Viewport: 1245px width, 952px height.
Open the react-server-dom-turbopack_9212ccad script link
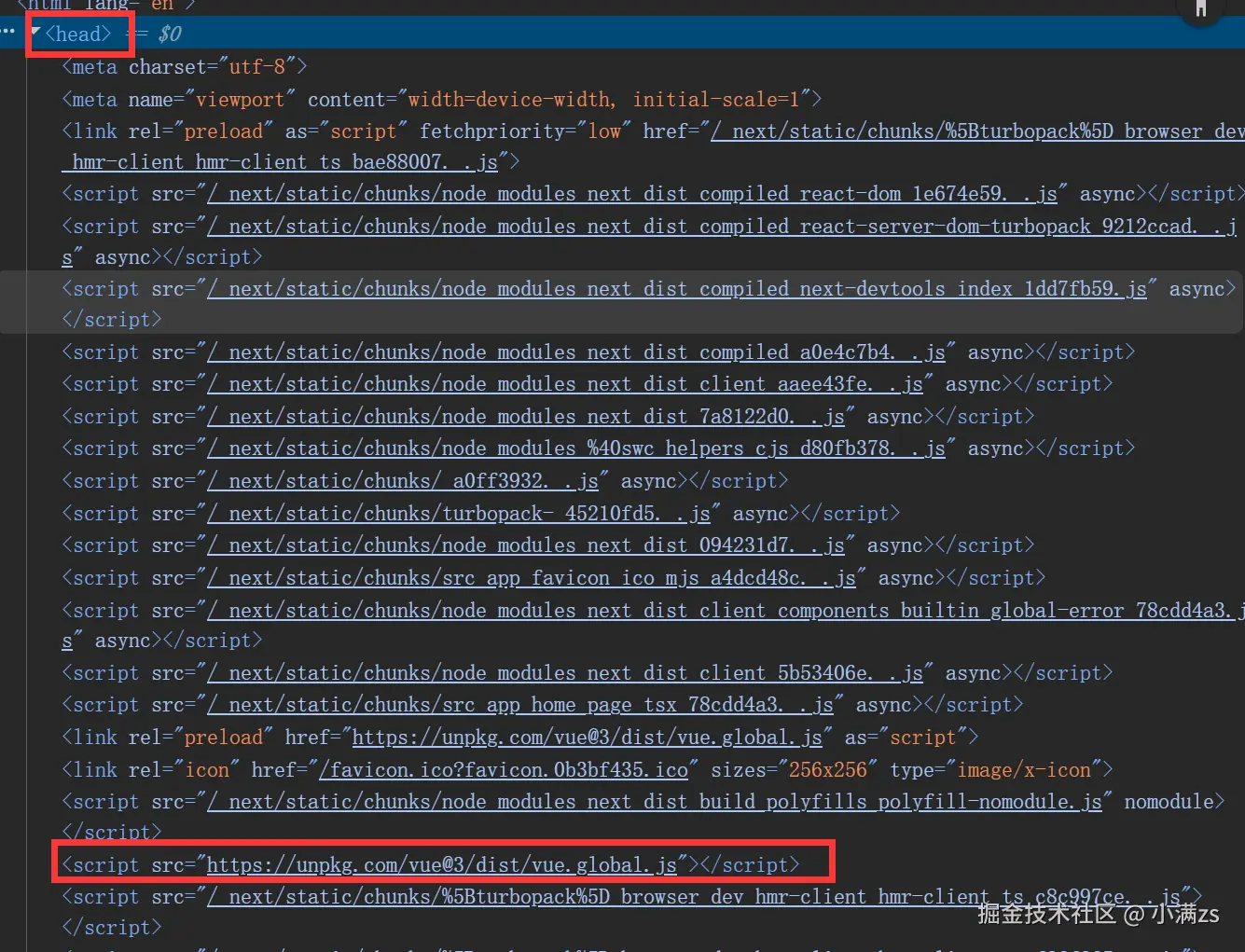coord(722,227)
